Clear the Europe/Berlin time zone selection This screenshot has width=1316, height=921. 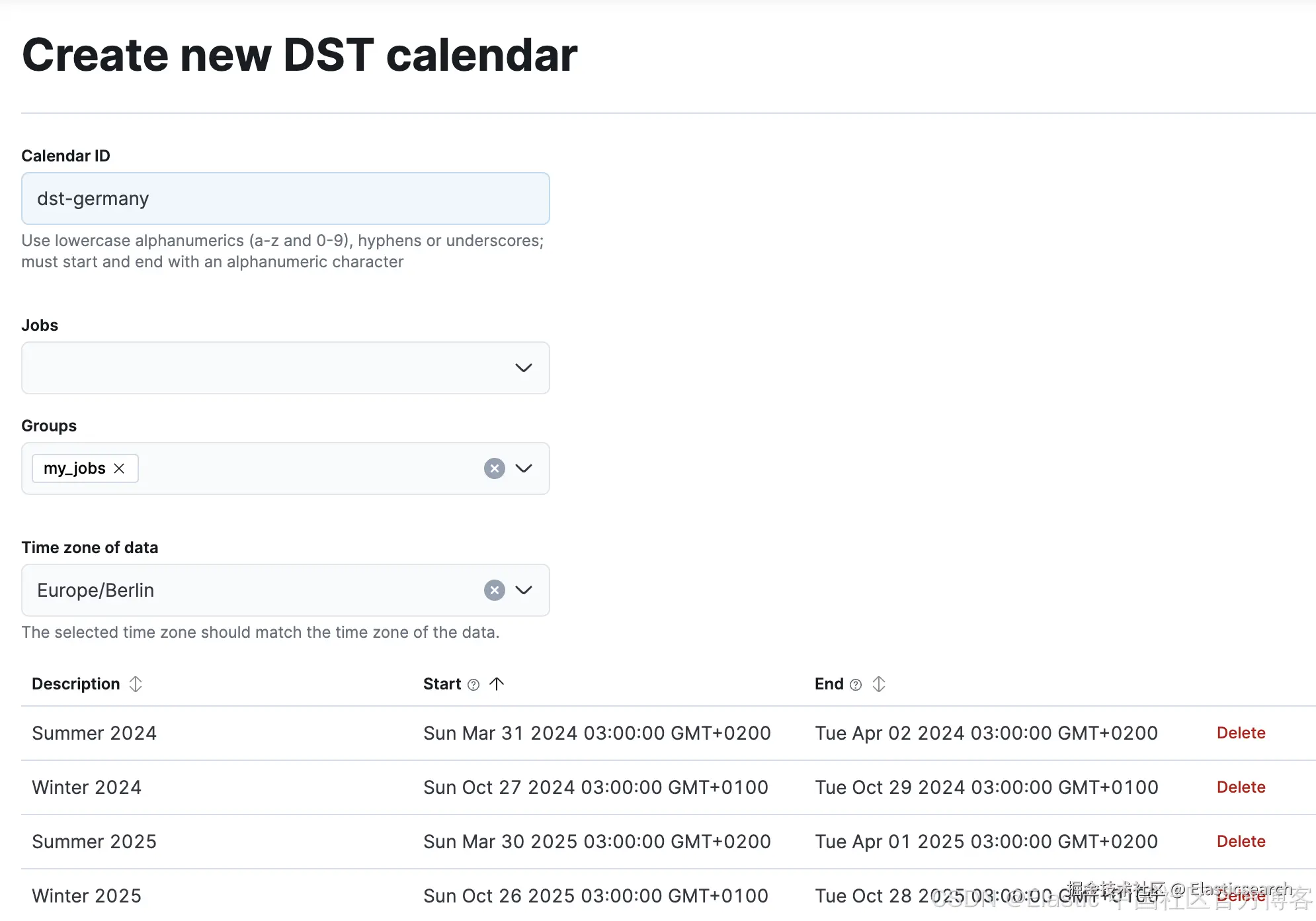coord(495,590)
